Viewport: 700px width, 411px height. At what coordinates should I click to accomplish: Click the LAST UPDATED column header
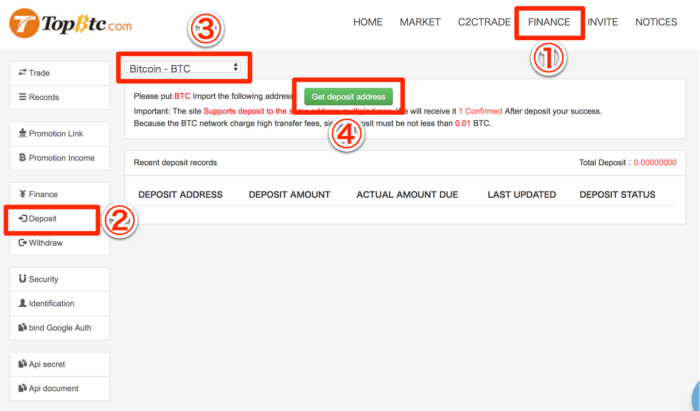tap(521, 195)
